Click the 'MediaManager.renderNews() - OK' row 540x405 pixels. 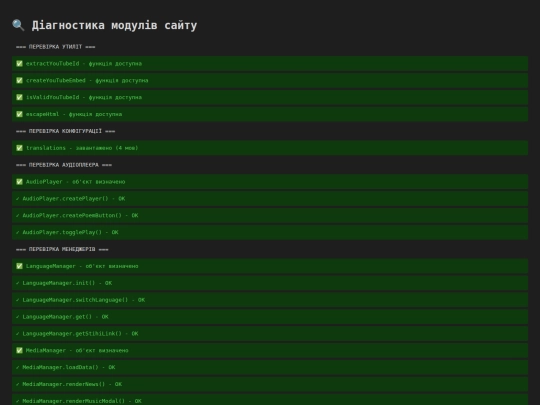[x=270, y=384]
